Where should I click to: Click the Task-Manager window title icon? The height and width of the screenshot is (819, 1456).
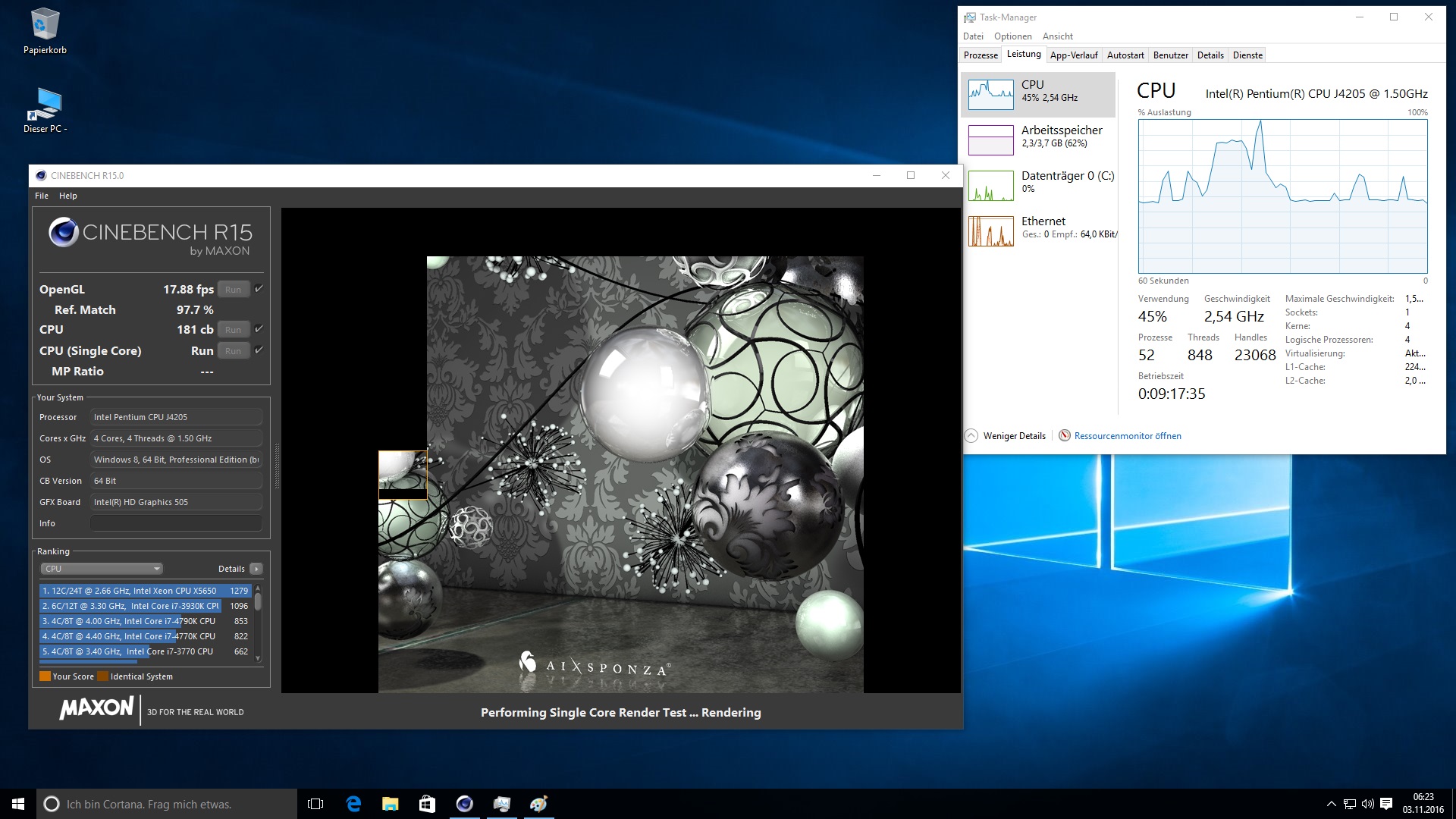pyautogui.click(x=969, y=17)
